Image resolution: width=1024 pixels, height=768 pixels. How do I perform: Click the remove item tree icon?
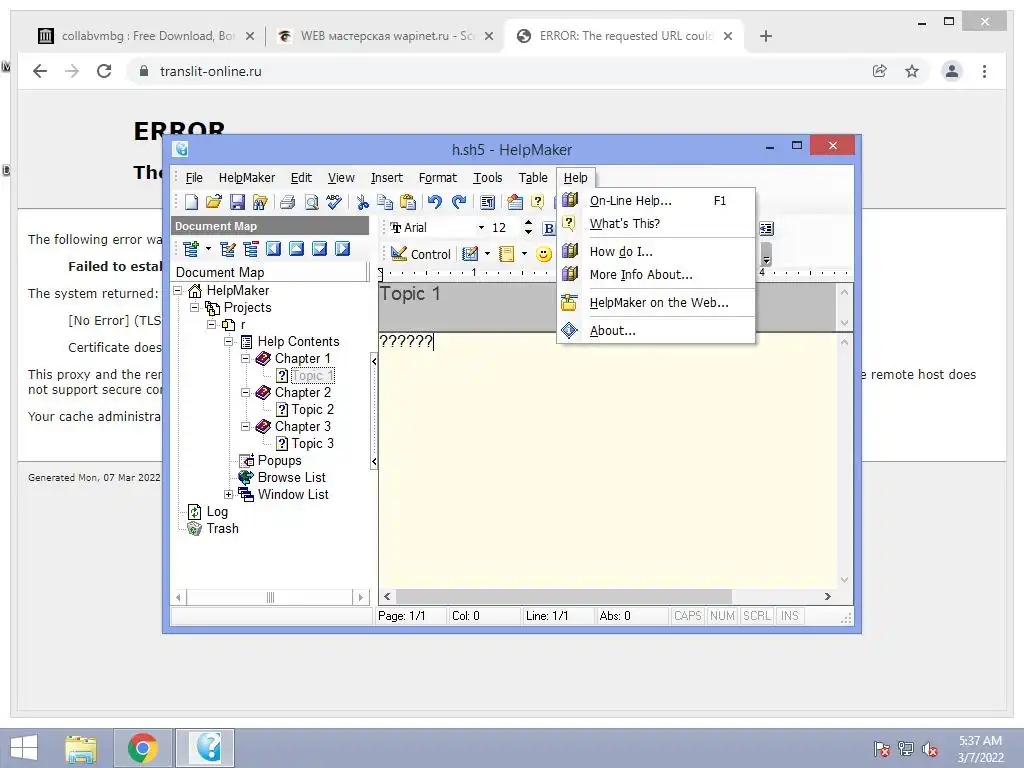point(251,249)
